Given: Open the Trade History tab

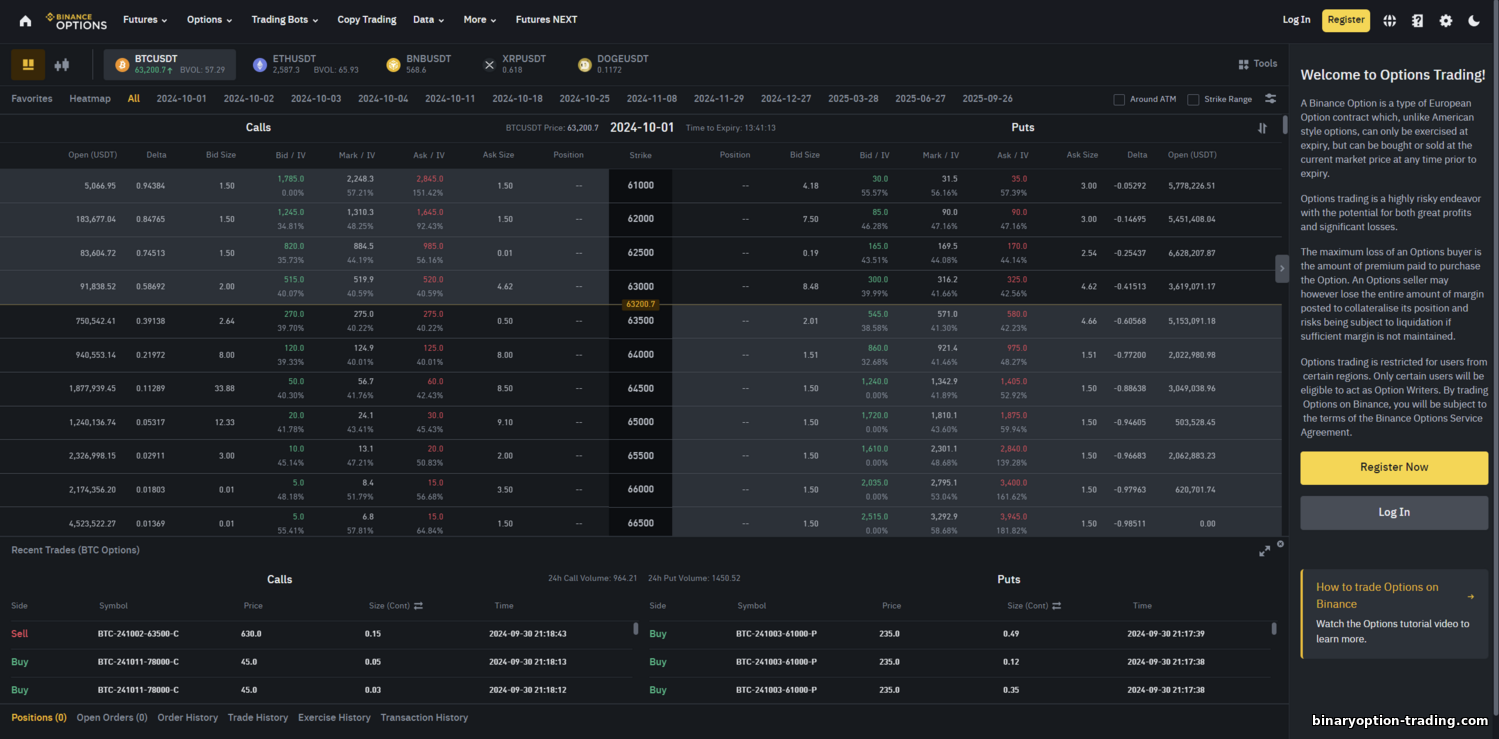Looking at the screenshot, I should [258, 718].
